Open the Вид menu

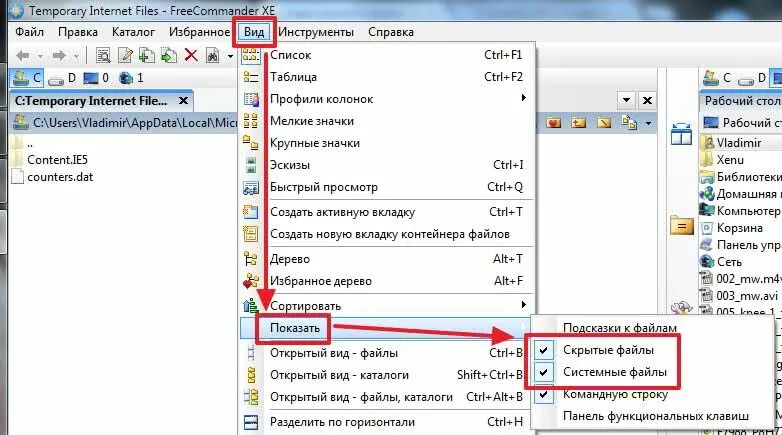coord(254,32)
